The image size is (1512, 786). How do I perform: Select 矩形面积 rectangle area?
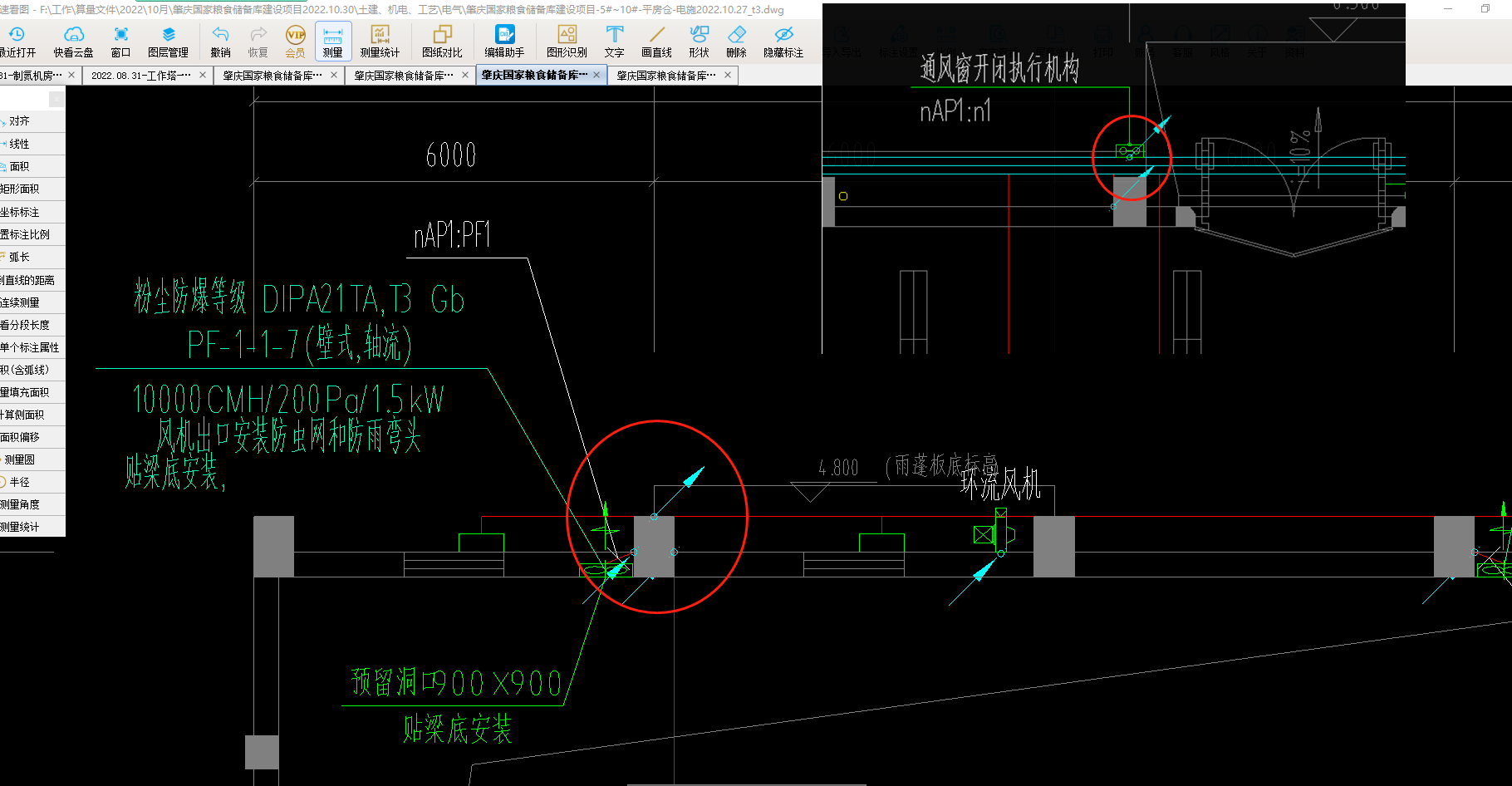point(32,189)
